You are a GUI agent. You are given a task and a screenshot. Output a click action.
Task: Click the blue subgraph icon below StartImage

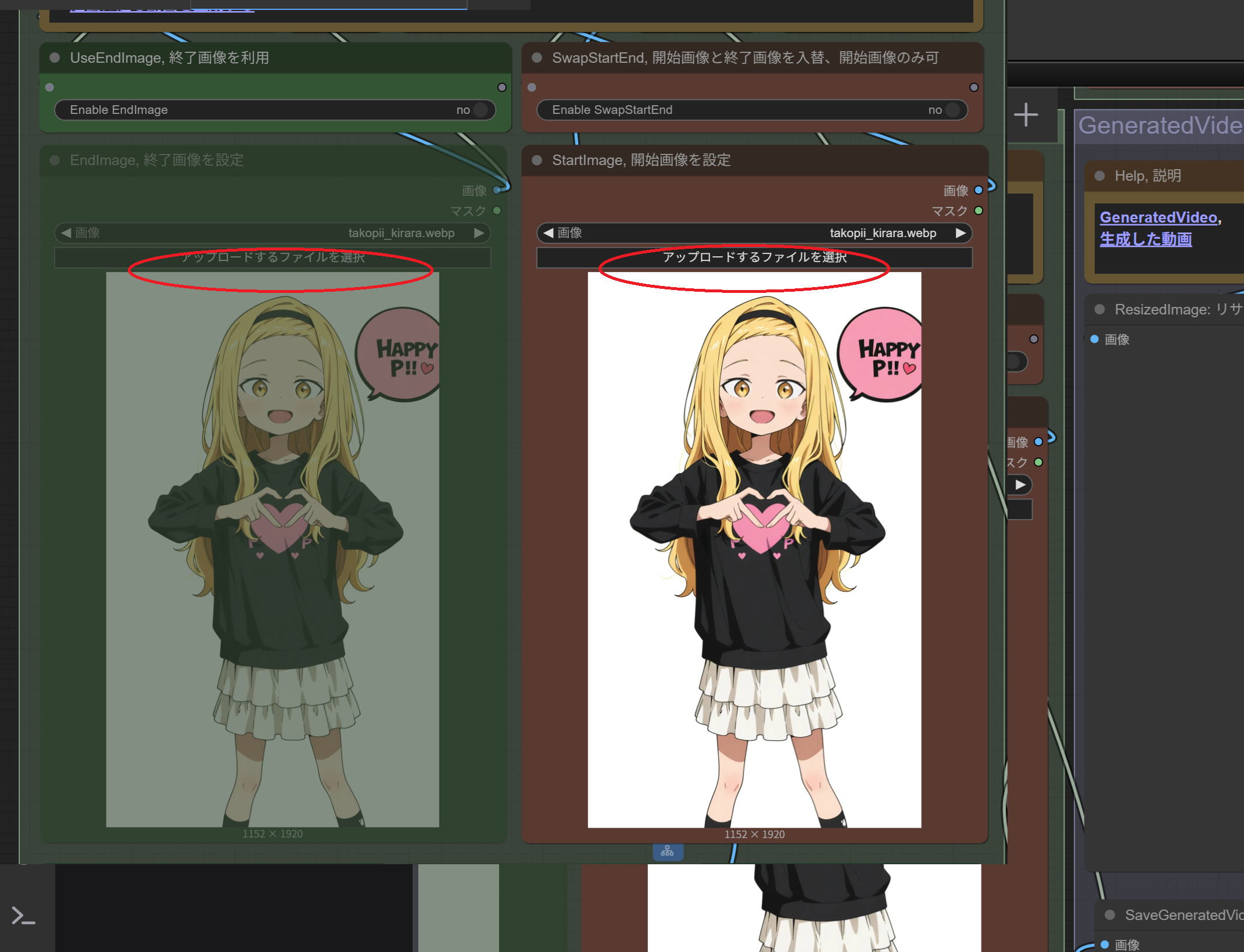668,851
